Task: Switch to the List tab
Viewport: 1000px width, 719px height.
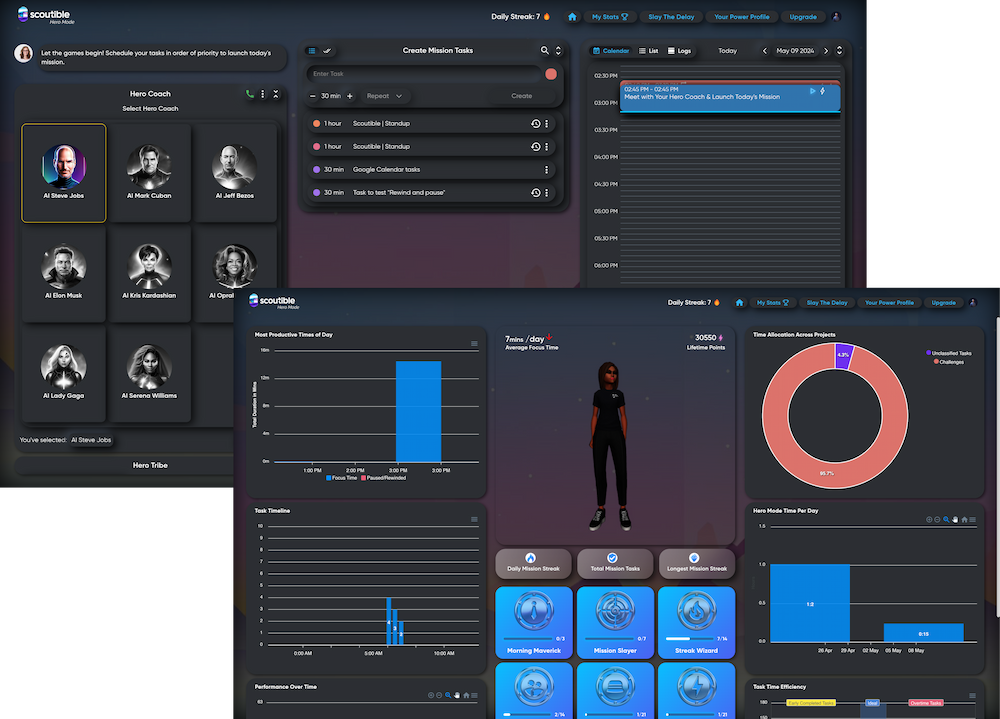Action: click(x=649, y=51)
